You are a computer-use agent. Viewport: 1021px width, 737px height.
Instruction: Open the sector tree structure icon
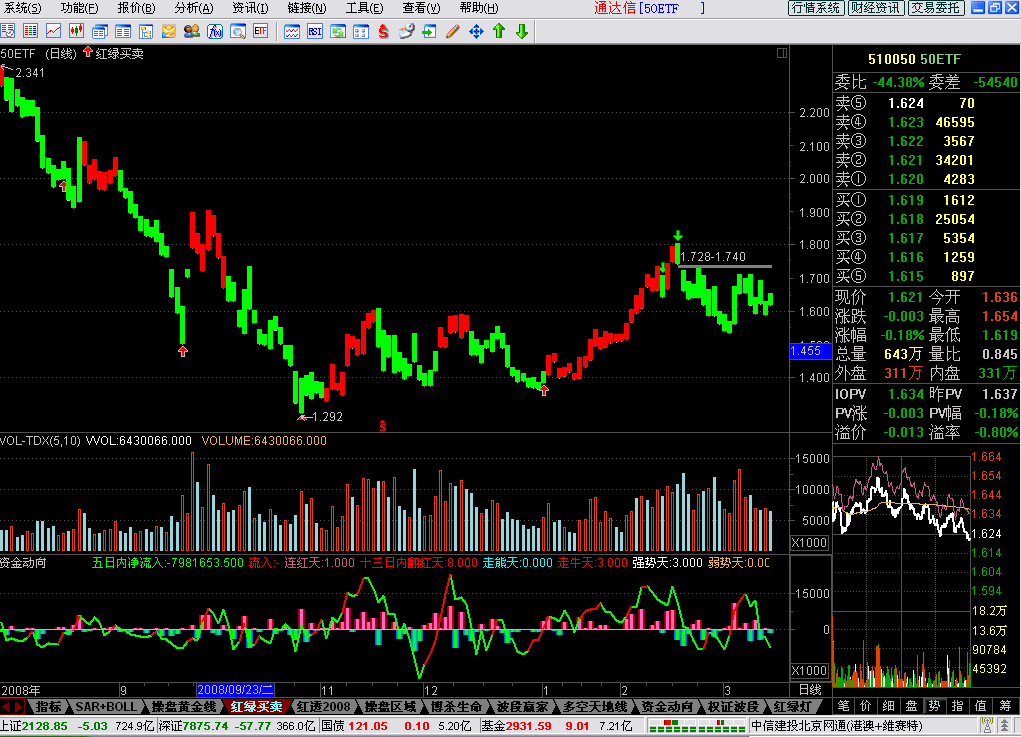[146, 31]
